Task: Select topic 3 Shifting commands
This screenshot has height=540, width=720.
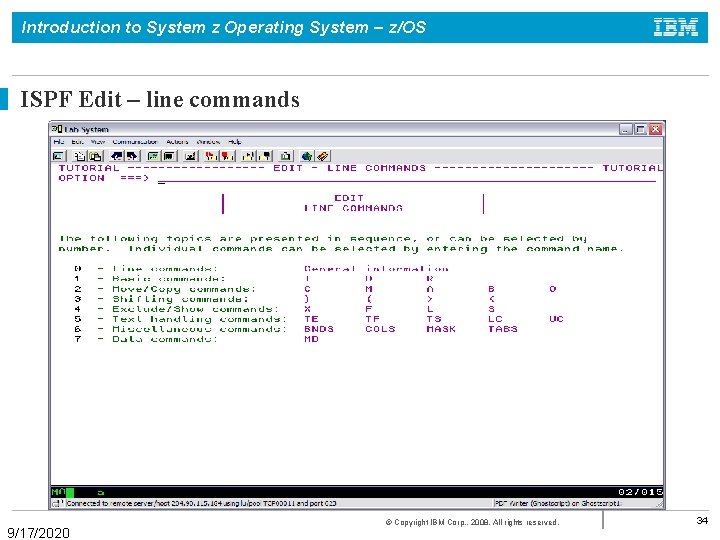Action: 161,299
